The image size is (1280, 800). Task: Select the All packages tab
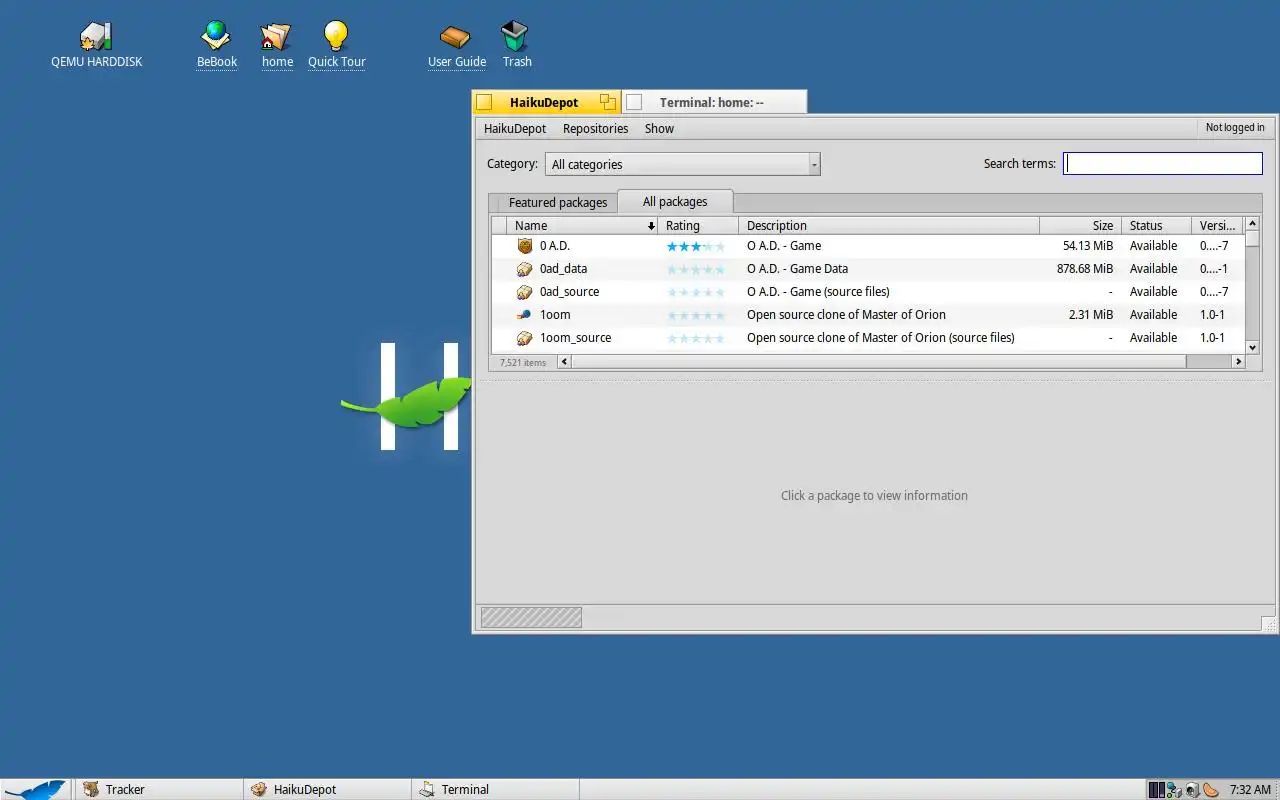(675, 201)
